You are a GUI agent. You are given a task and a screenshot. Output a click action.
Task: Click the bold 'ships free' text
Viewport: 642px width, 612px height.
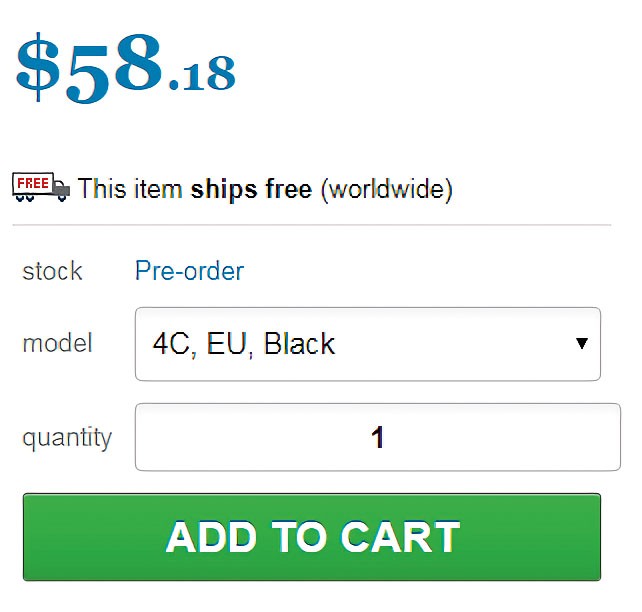click(251, 188)
